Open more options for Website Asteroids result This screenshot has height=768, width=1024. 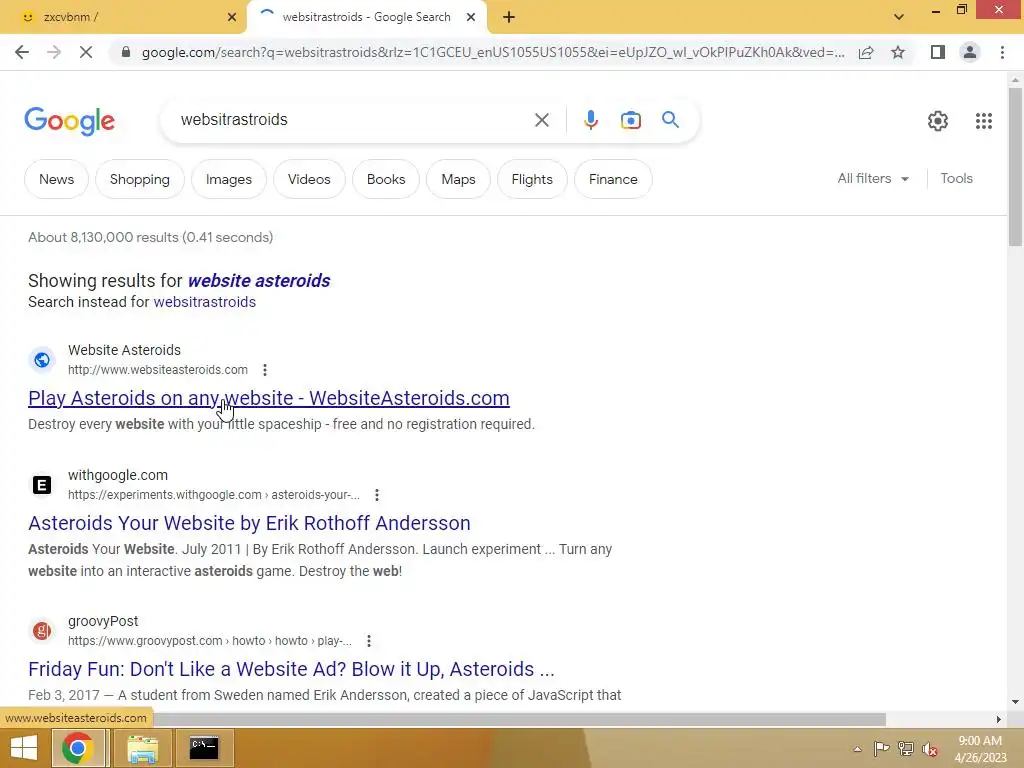point(264,370)
